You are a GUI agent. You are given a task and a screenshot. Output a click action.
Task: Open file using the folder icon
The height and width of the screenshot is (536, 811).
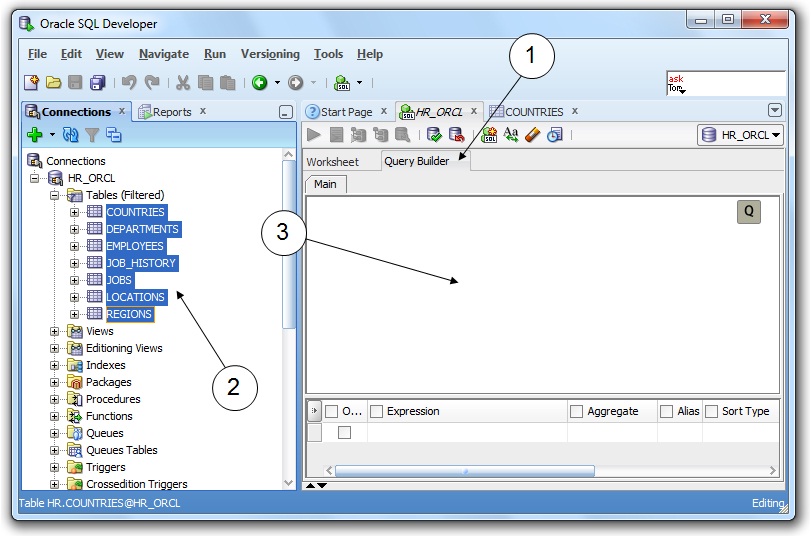pyautogui.click(x=53, y=83)
